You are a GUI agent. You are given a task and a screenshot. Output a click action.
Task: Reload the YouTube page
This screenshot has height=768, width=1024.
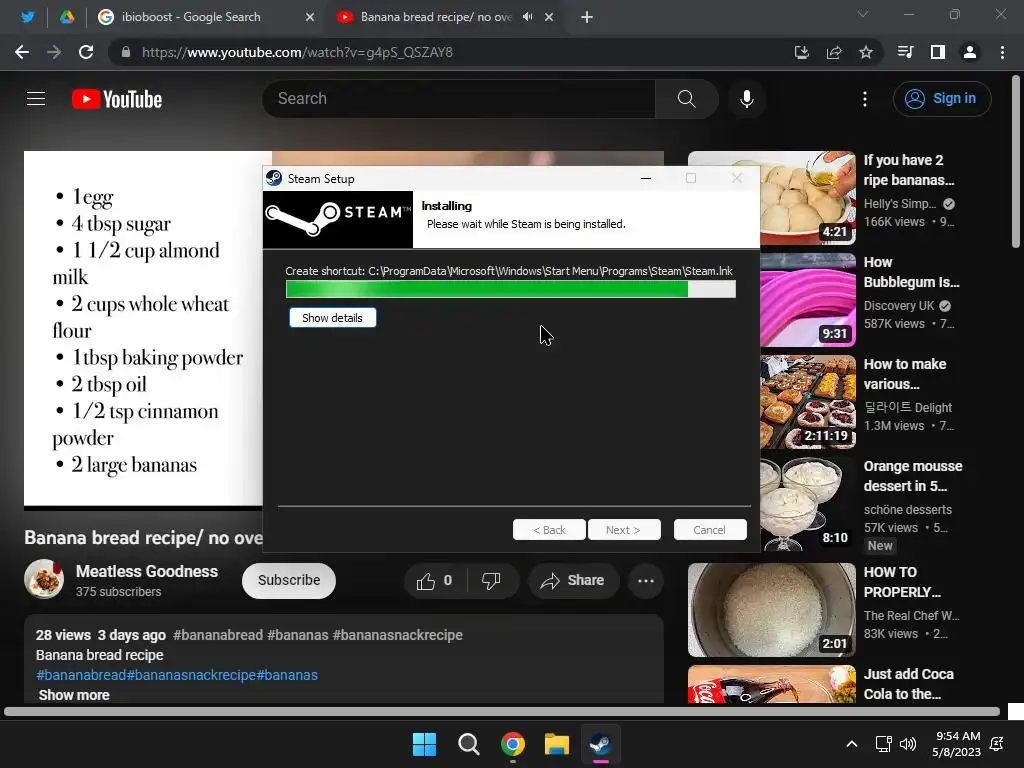pyautogui.click(x=86, y=52)
